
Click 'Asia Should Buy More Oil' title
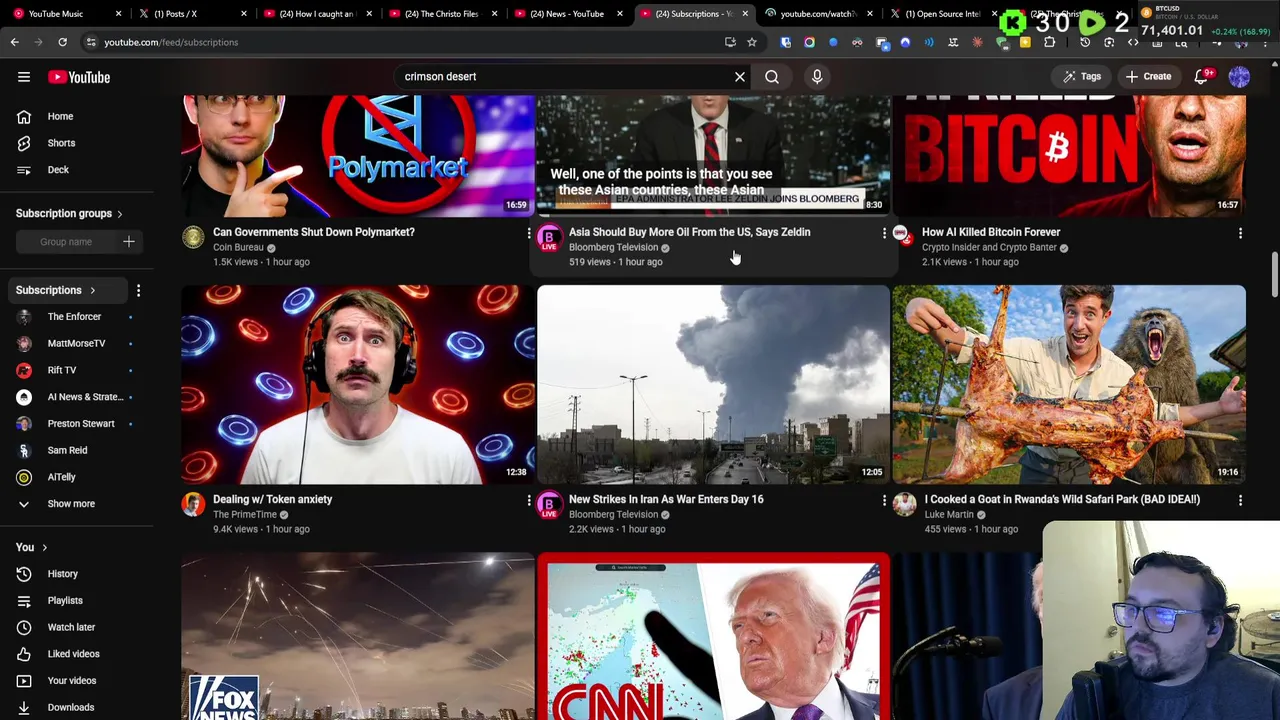point(689,232)
